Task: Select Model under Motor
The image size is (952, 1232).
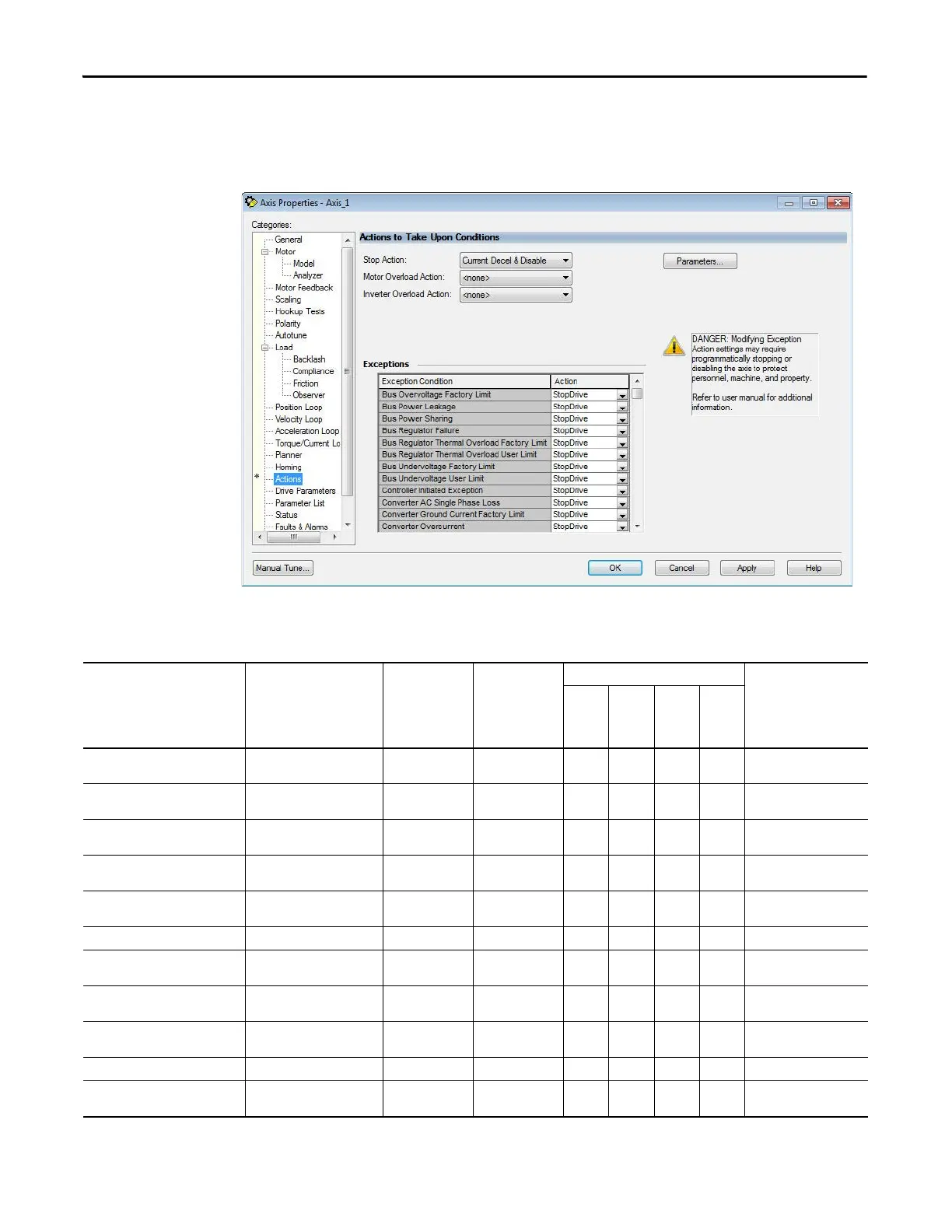Action: (x=303, y=264)
